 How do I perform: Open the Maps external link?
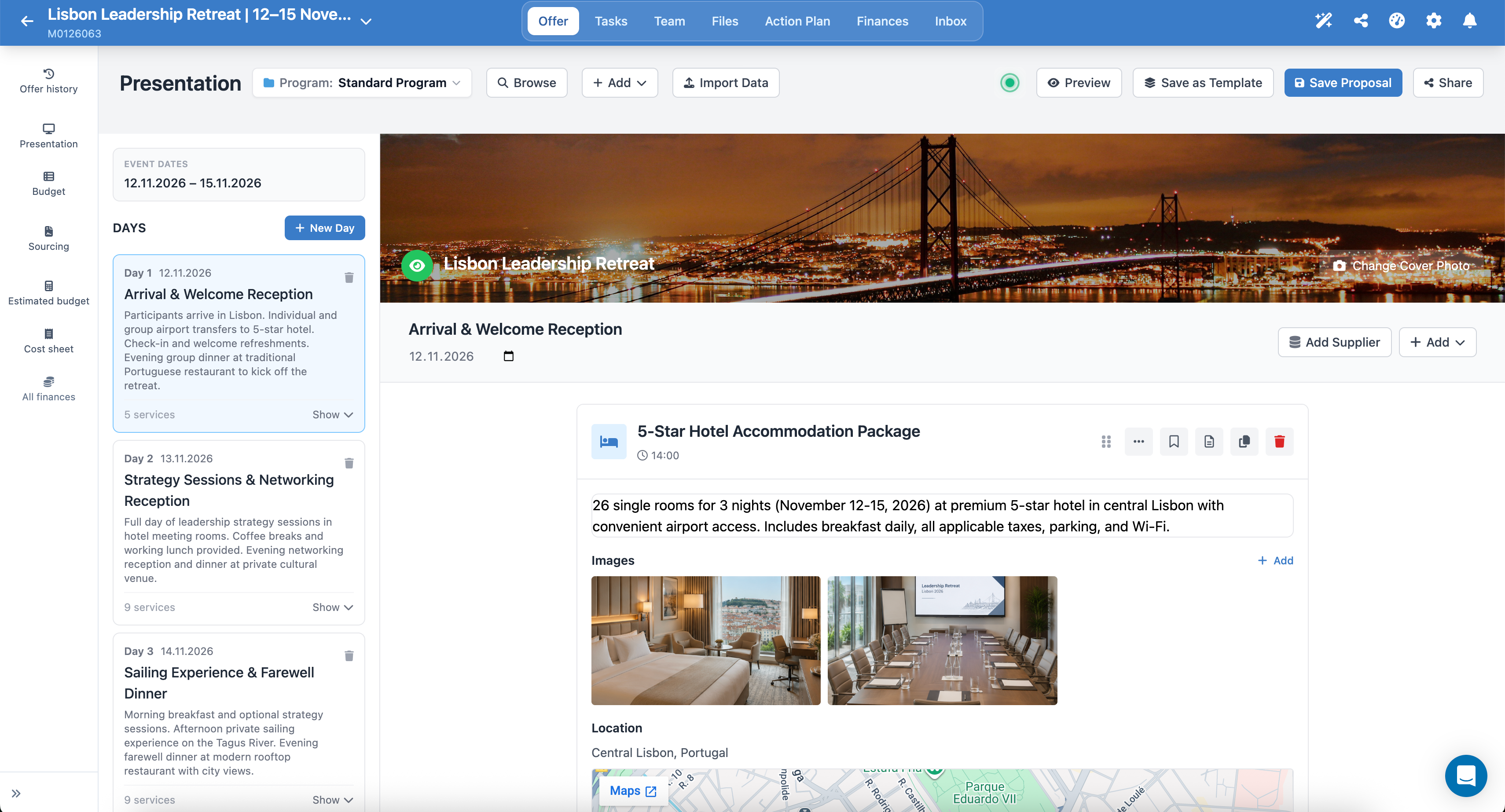click(633, 790)
